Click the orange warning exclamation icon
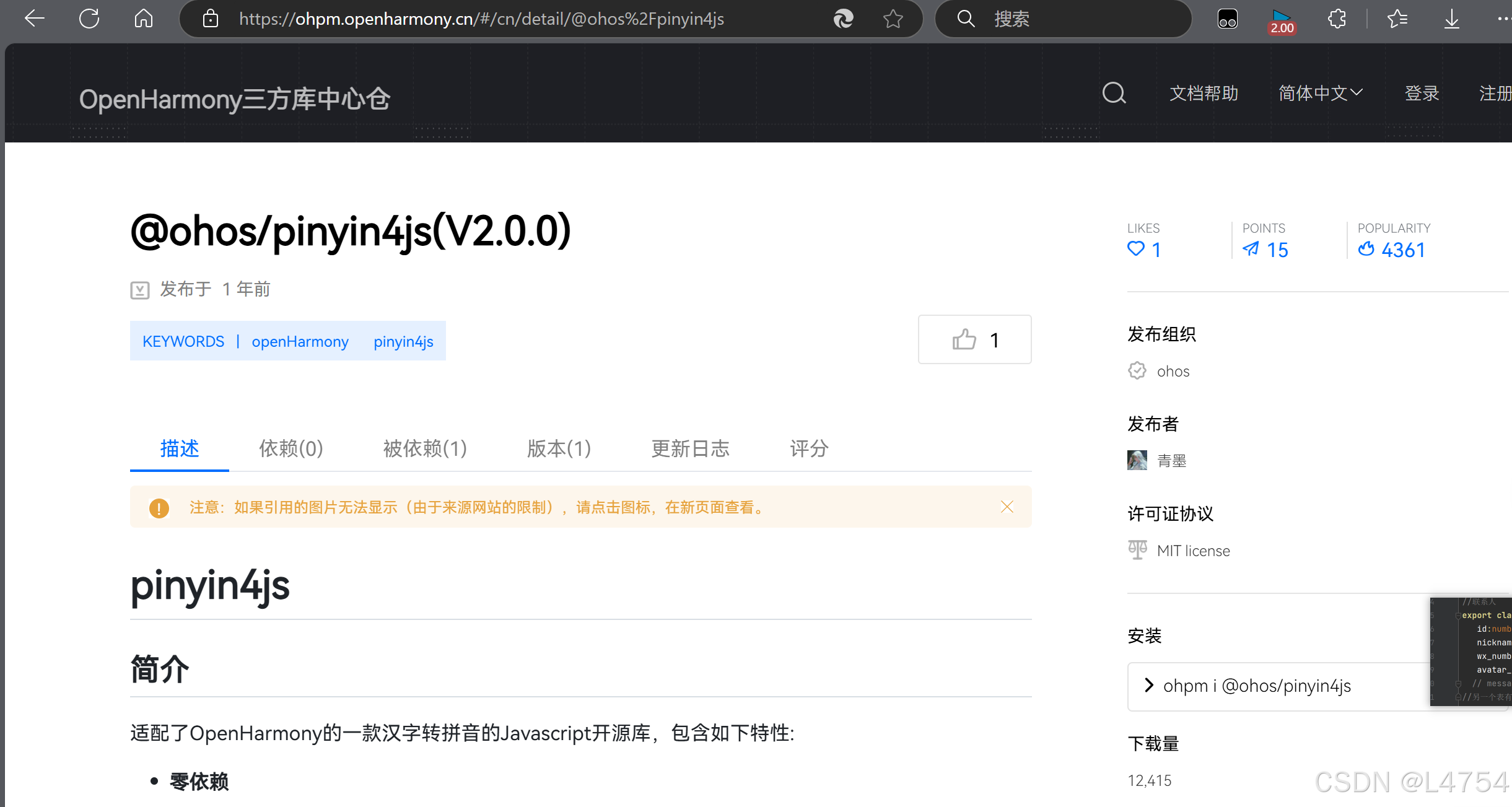The width and height of the screenshot is (1512, 807). click(x=159, y=508)
